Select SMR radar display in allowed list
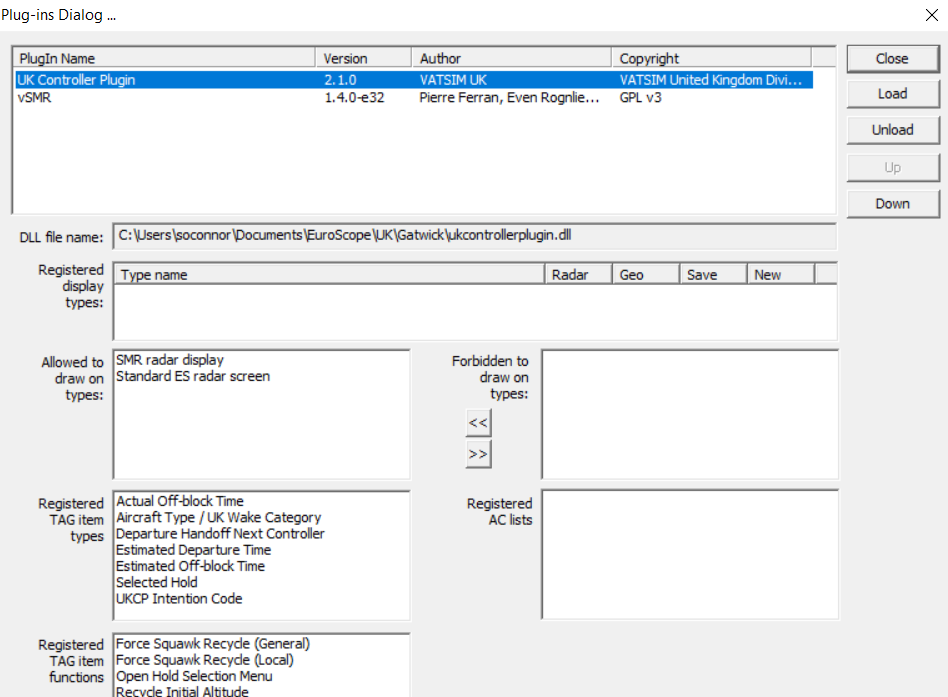 click(x=170, y=360)
